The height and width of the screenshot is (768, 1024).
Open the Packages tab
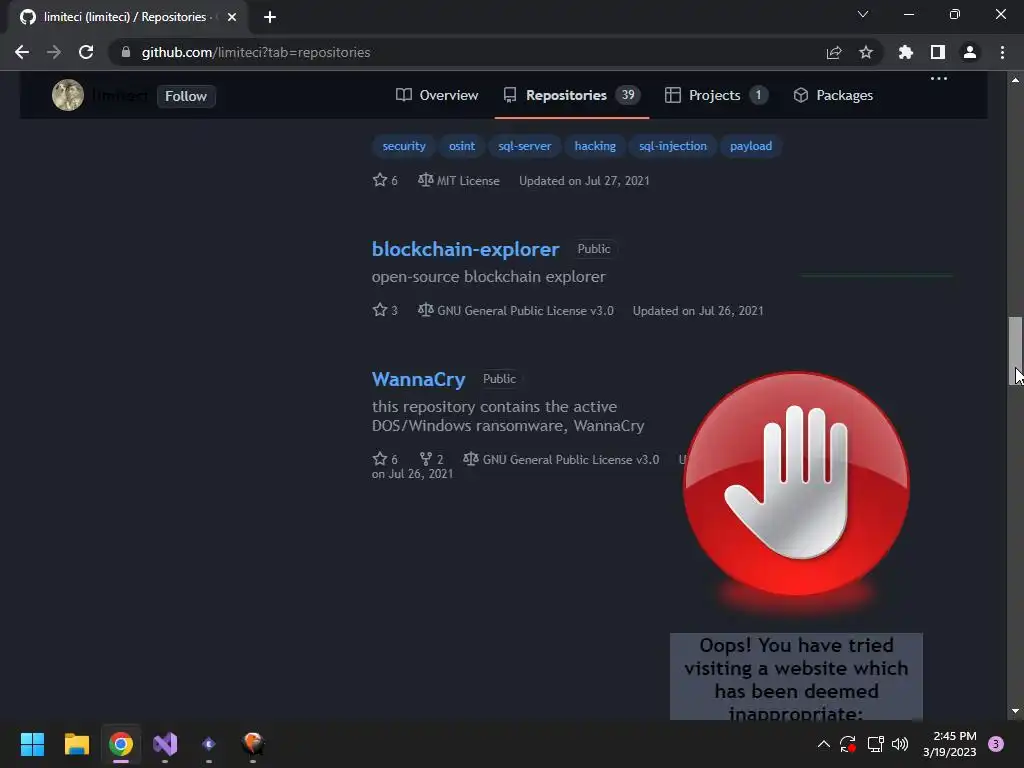click(833, 95)
